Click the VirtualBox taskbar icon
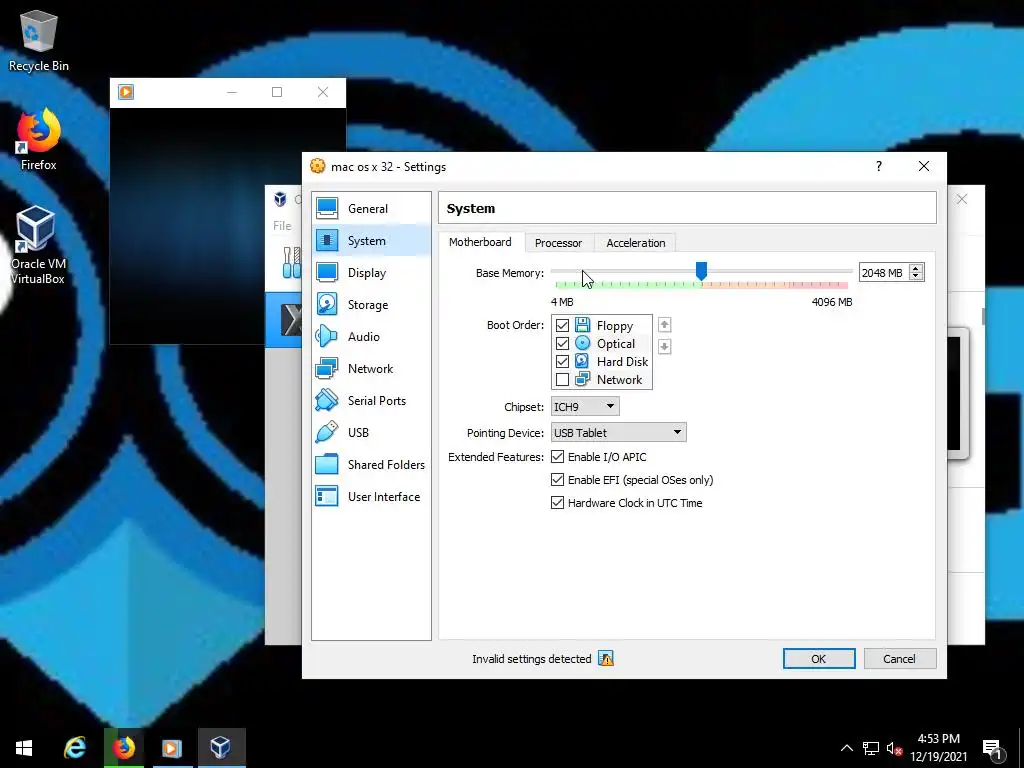Screen dimensions: 1024x768 221,748
